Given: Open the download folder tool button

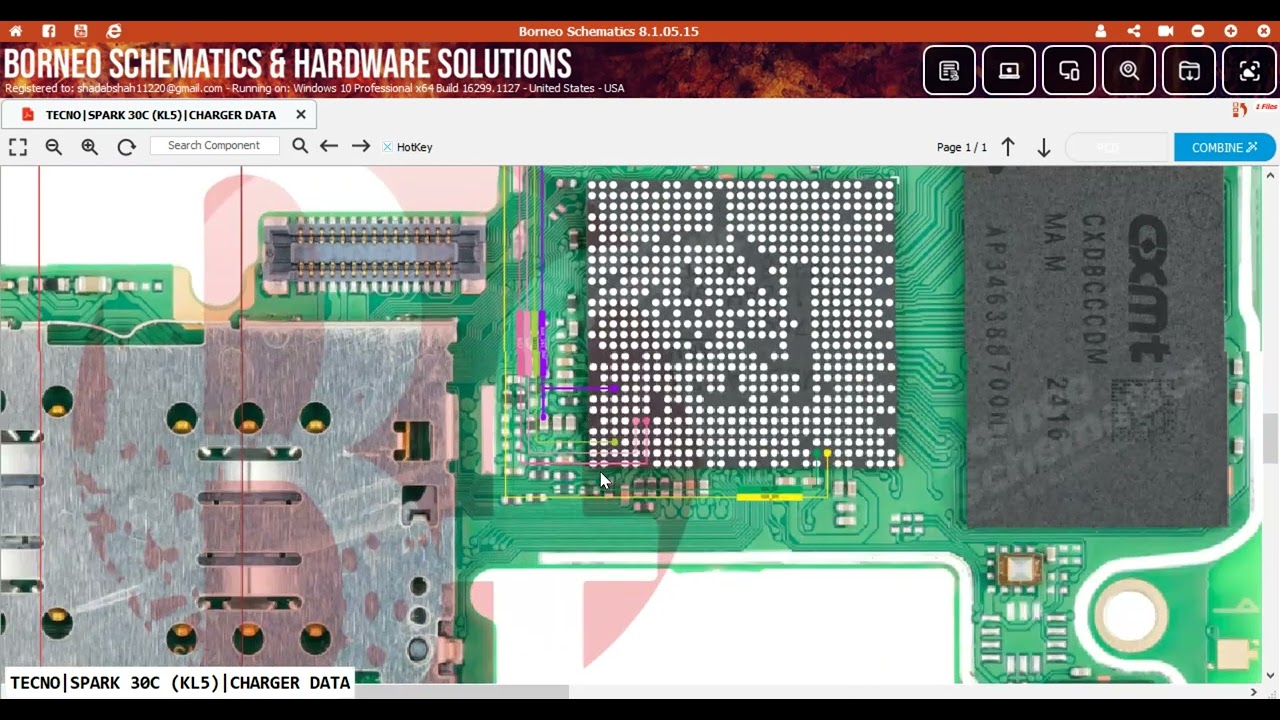Looking at the screenshot, I should tap(1189, 71).
